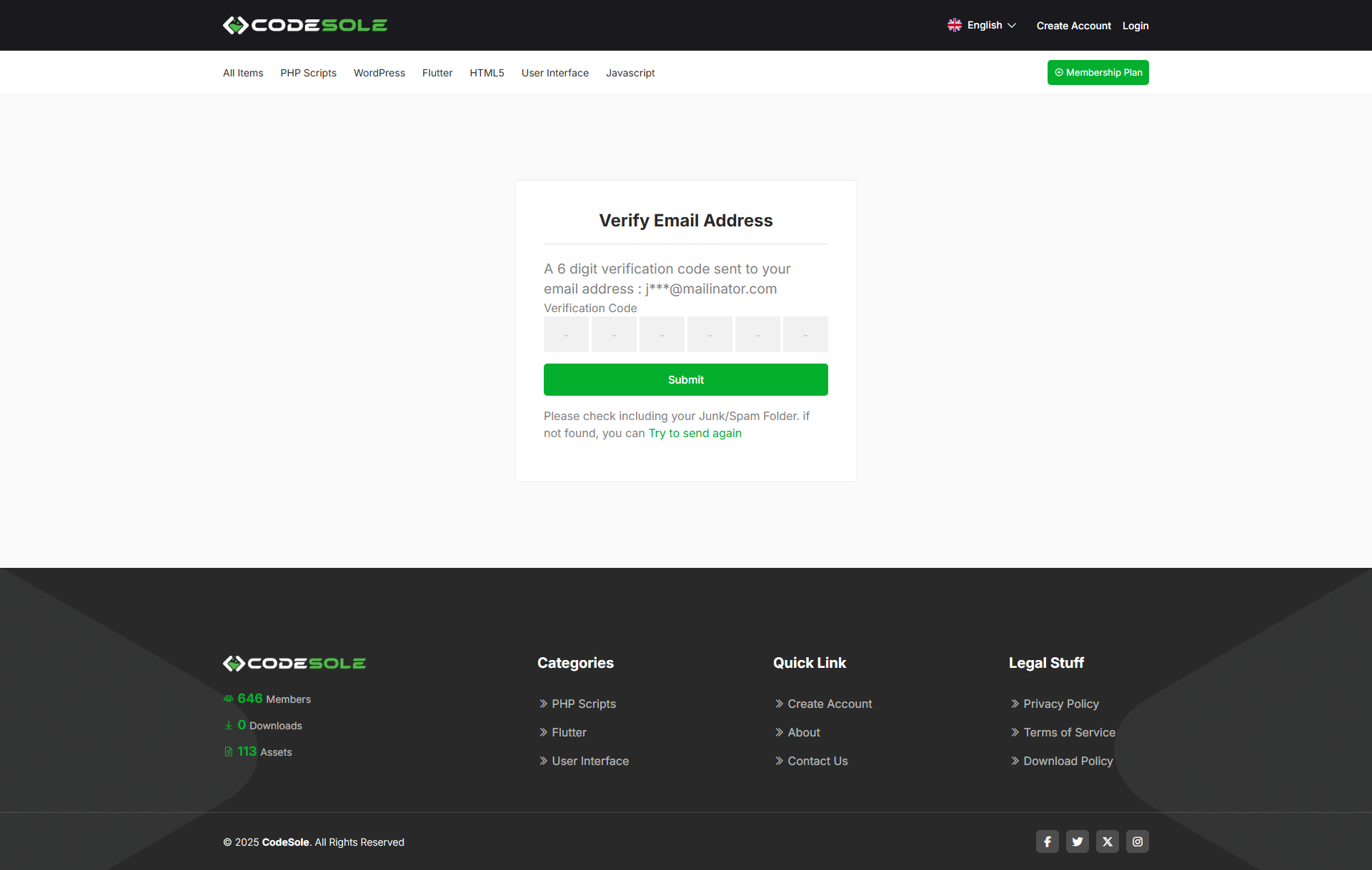Go to All Items in navigation
This screenshot has width=1372, height=870.
(x=243, y=73)
